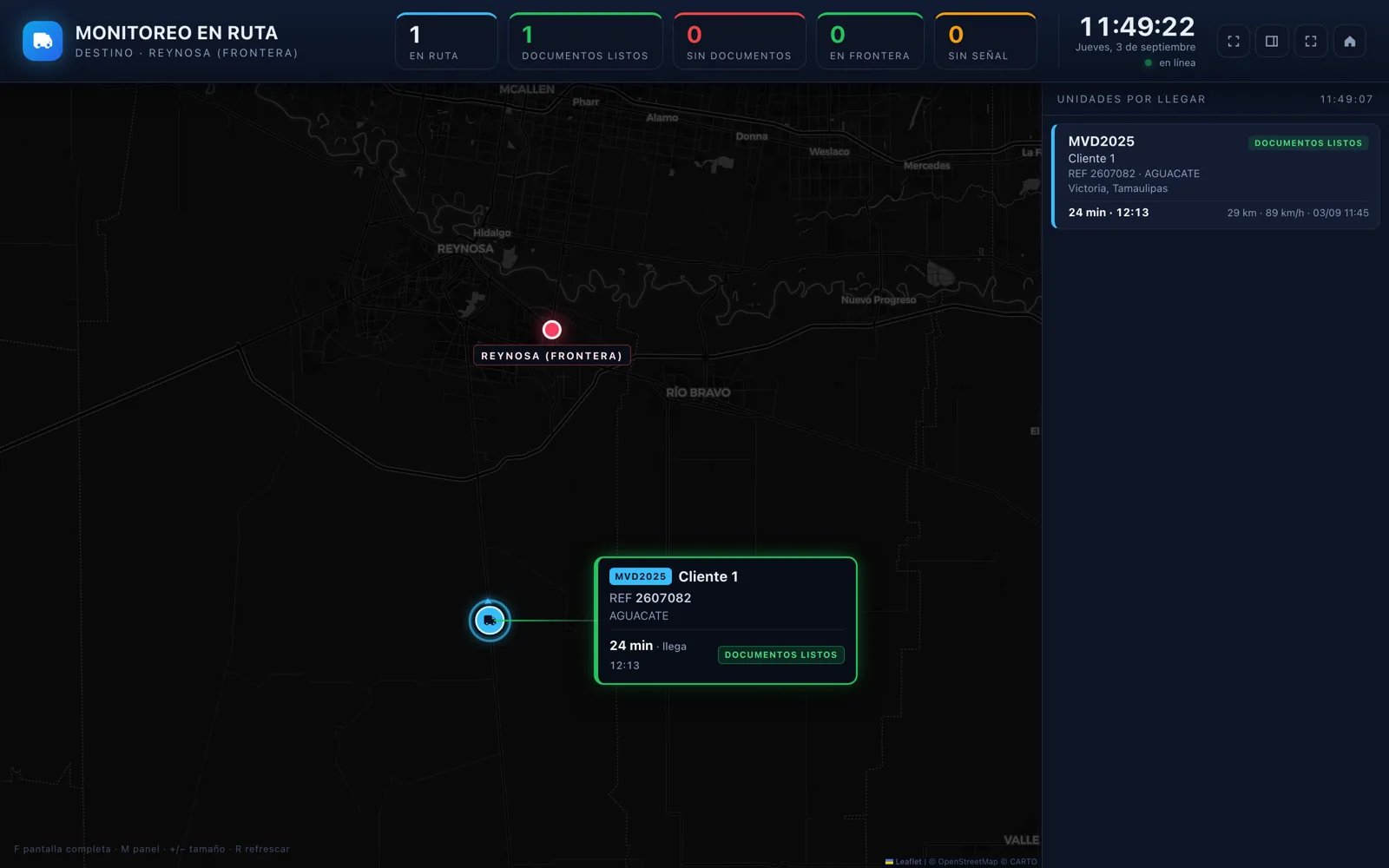
Task: Click the 11:49:07 panel update time
Action: 1346,99
